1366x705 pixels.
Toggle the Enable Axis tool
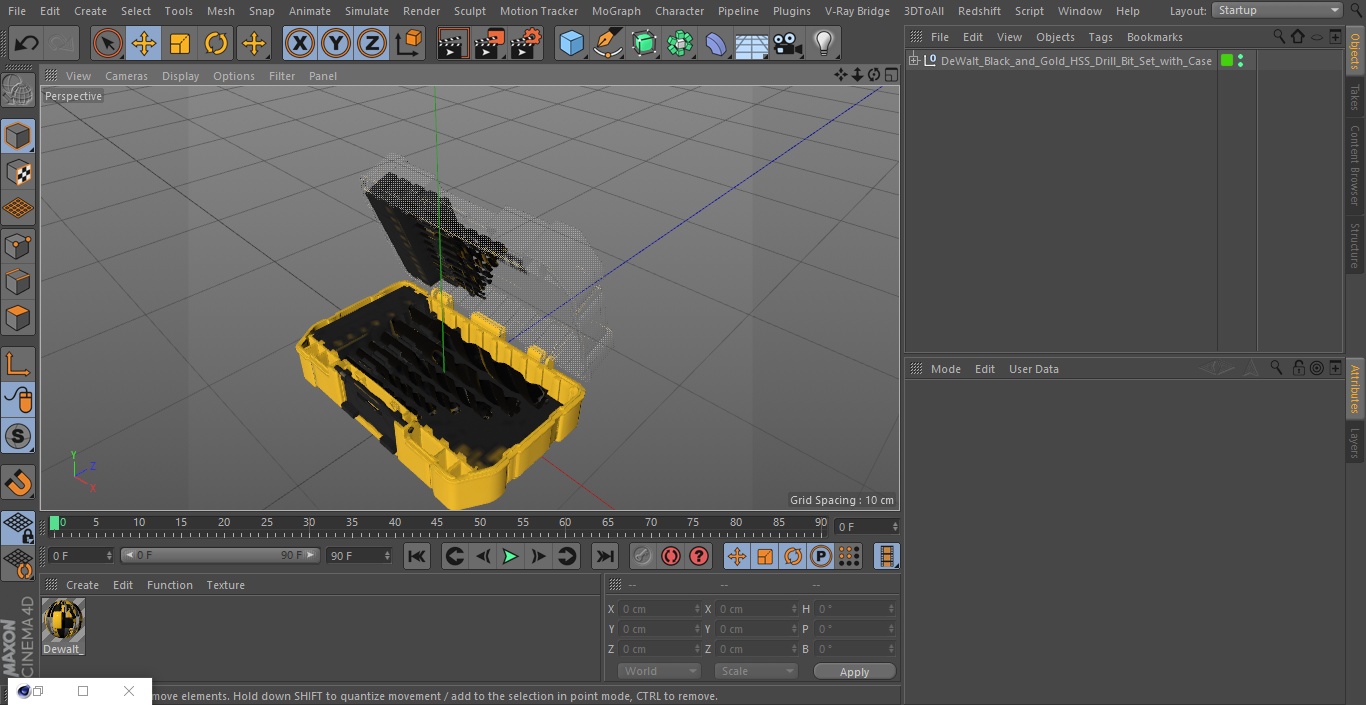coord(18,364)
